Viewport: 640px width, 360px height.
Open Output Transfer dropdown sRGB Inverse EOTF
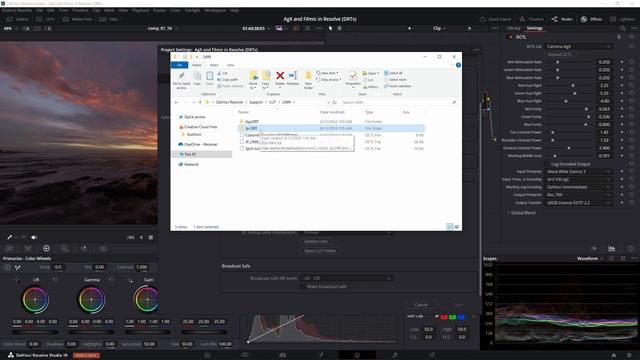(578, 203)
